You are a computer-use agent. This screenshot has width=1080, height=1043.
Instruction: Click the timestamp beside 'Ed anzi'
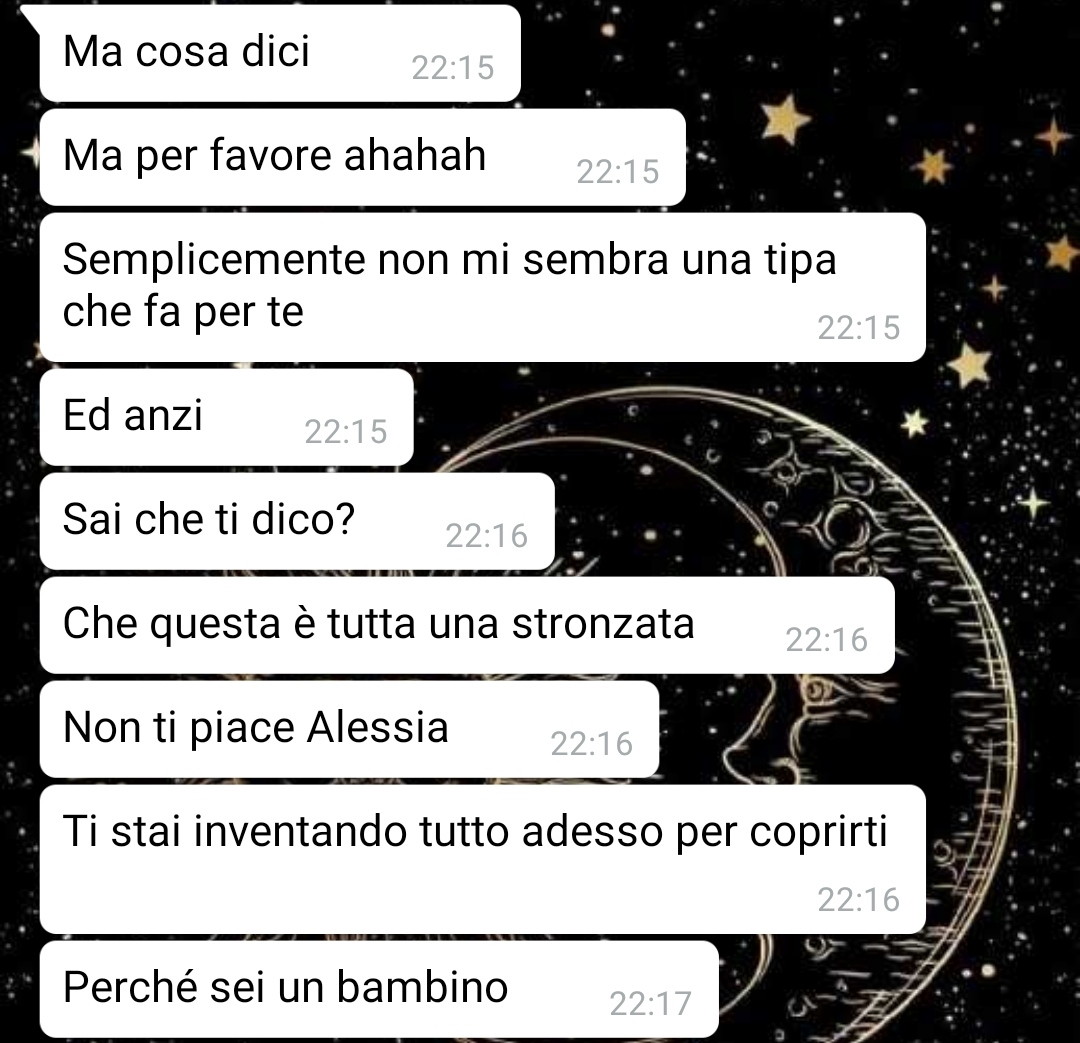pyautogui.click(x=346, y=432)
